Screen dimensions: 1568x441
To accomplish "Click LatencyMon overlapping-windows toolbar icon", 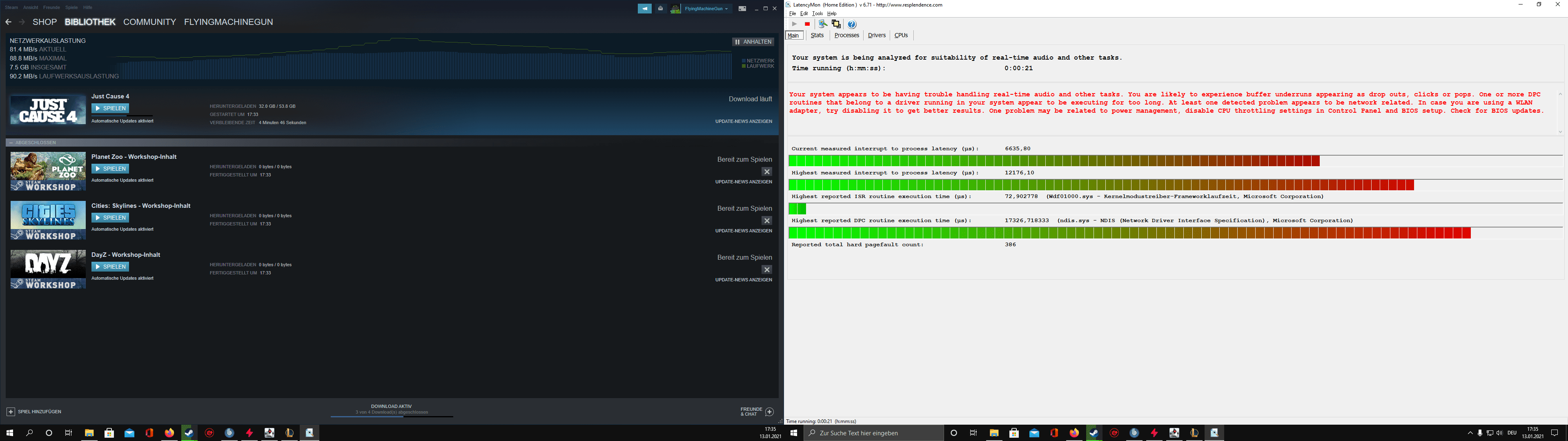I will [x=836, y=24].
